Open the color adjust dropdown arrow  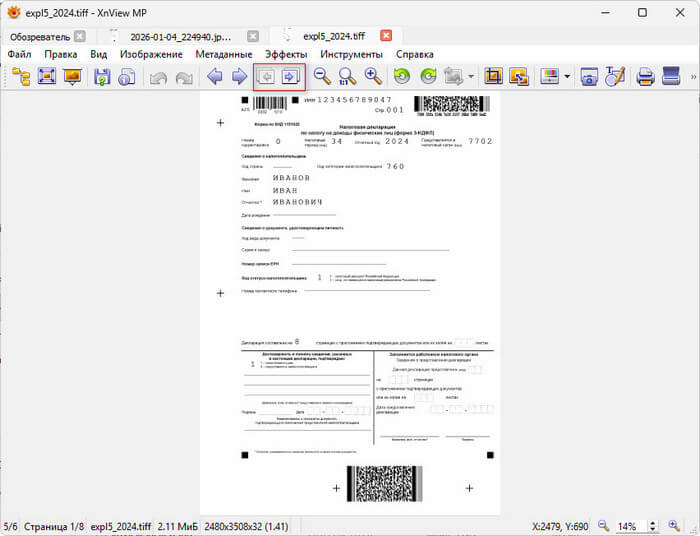567,76
